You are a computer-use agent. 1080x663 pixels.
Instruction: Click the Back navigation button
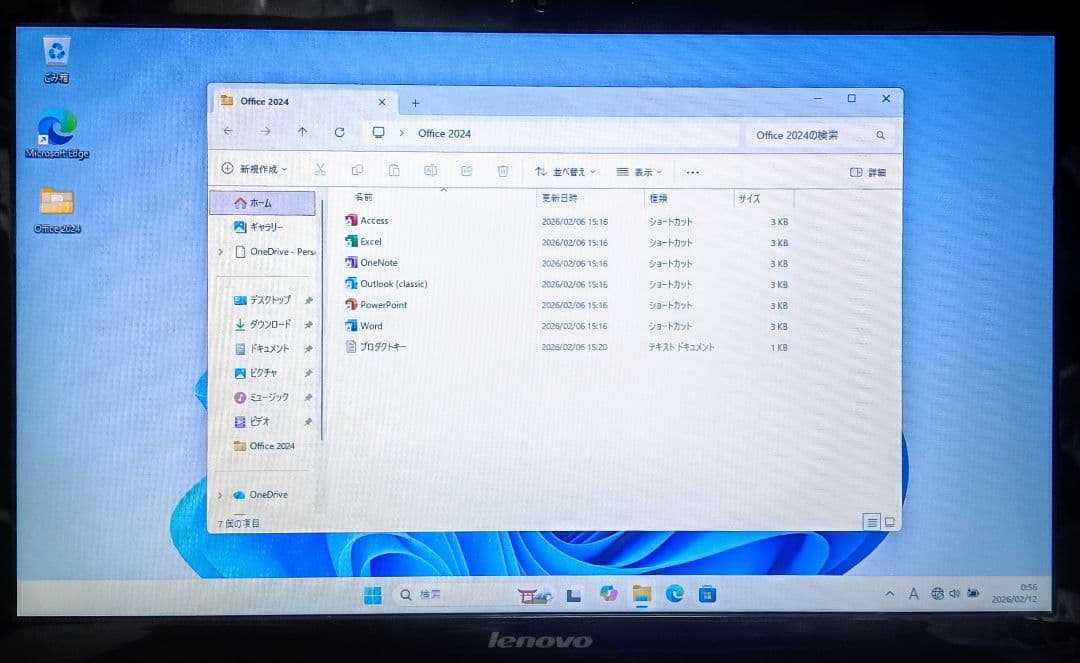[228, 133]
